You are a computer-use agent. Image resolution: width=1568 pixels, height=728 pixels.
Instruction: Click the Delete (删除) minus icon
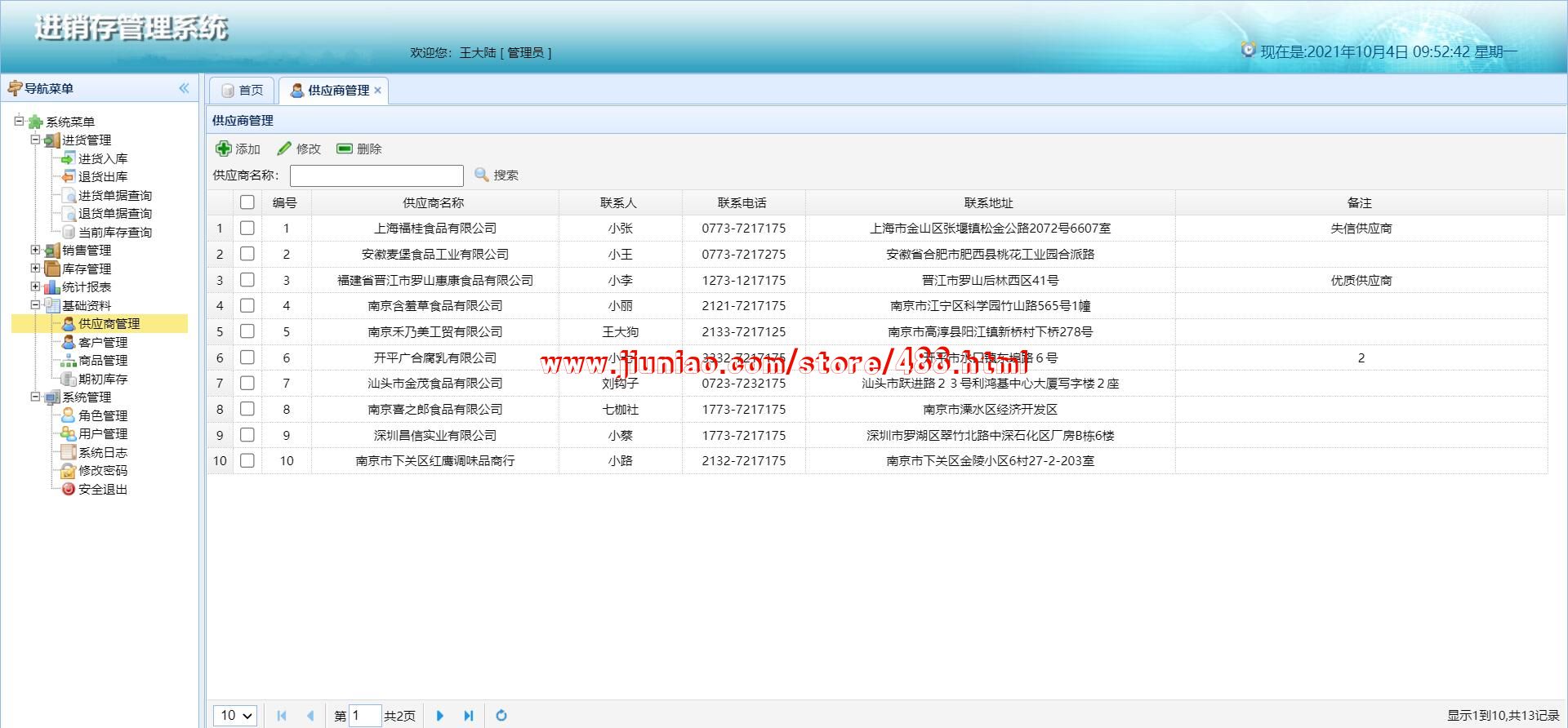click(345, 149)
